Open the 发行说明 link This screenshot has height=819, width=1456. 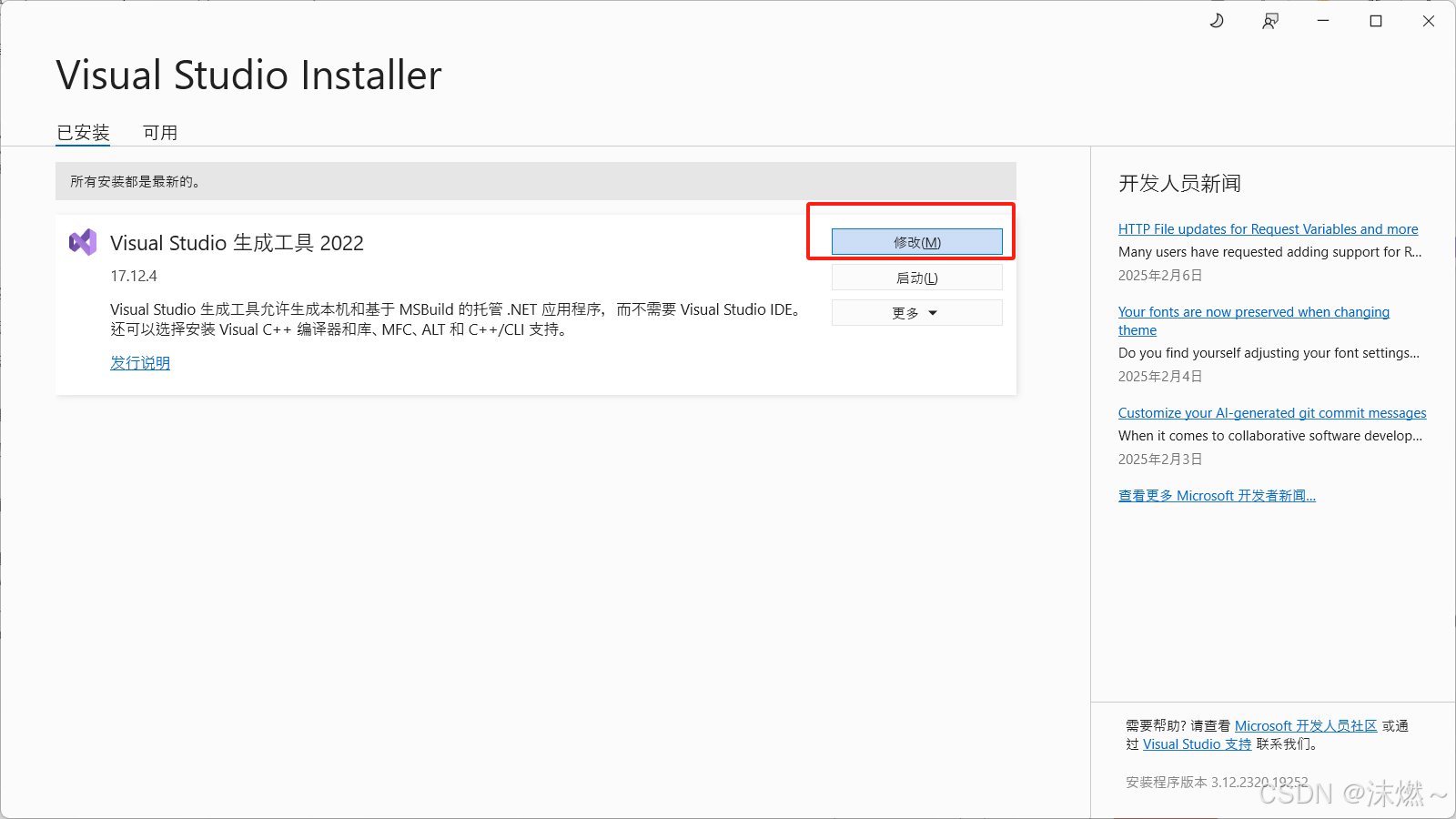click(140, 363)
